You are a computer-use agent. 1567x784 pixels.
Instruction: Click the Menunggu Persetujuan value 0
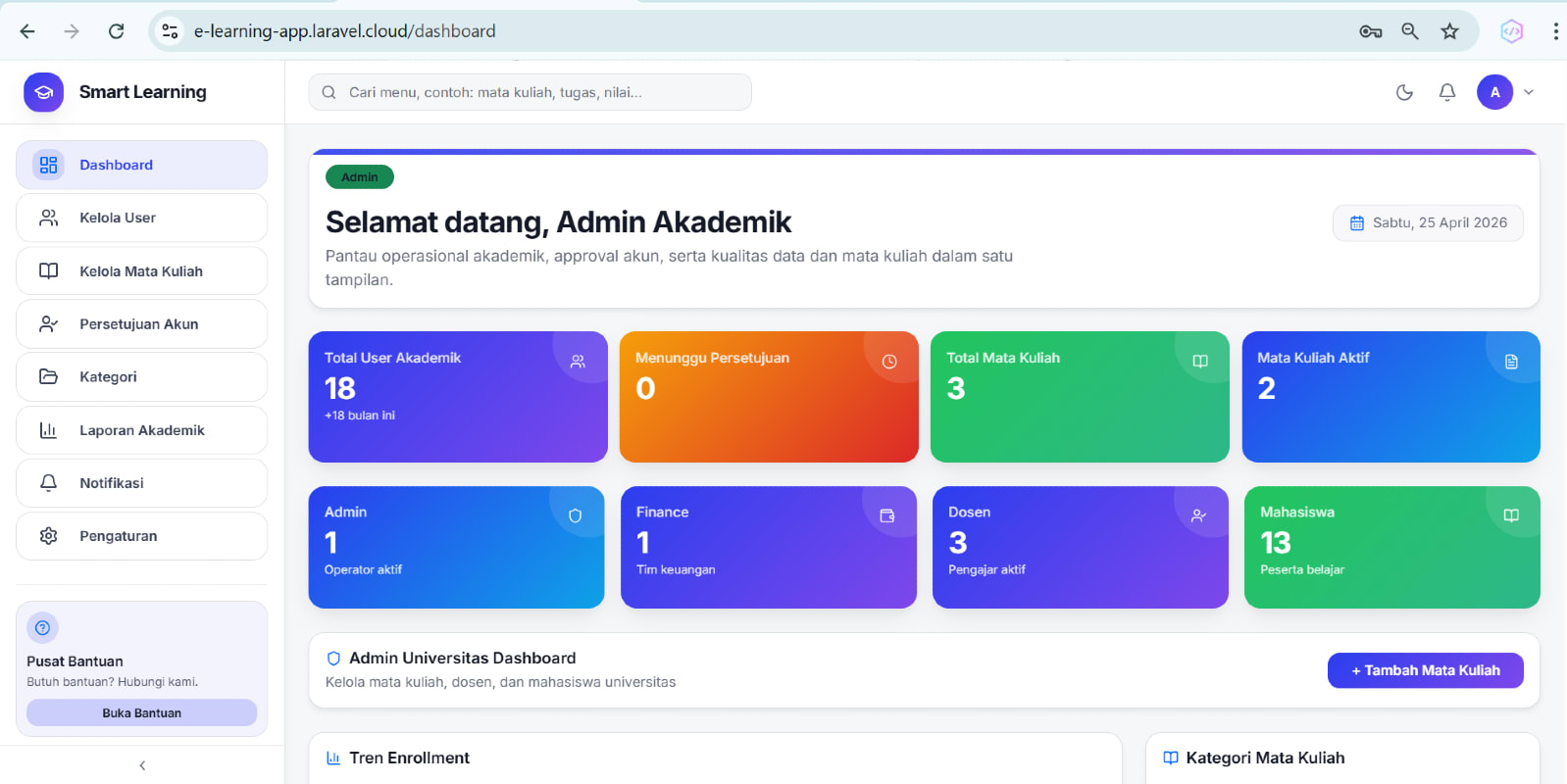click(x=645, y=388)
